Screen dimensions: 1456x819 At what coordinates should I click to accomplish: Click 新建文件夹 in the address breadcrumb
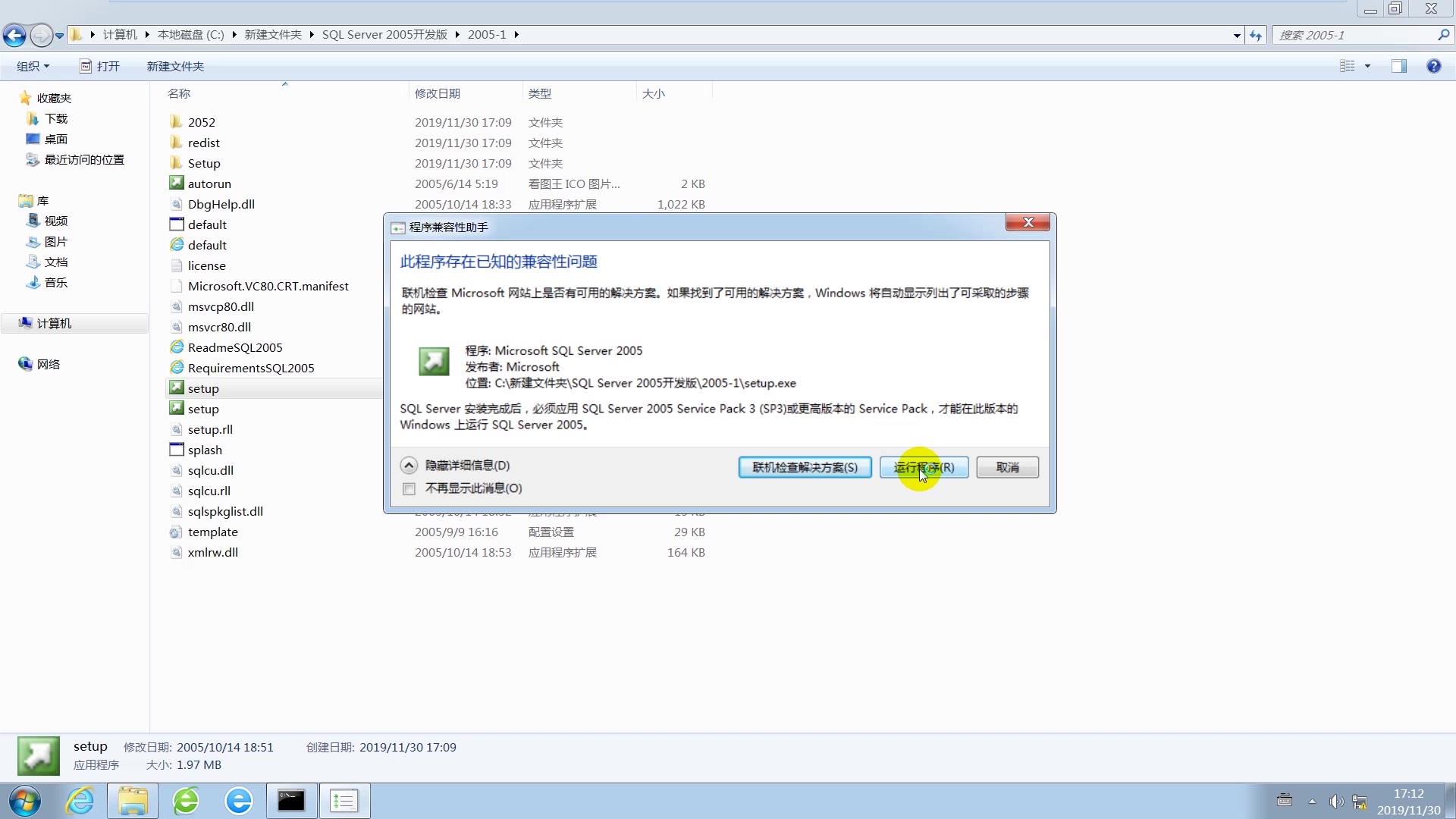273,35
